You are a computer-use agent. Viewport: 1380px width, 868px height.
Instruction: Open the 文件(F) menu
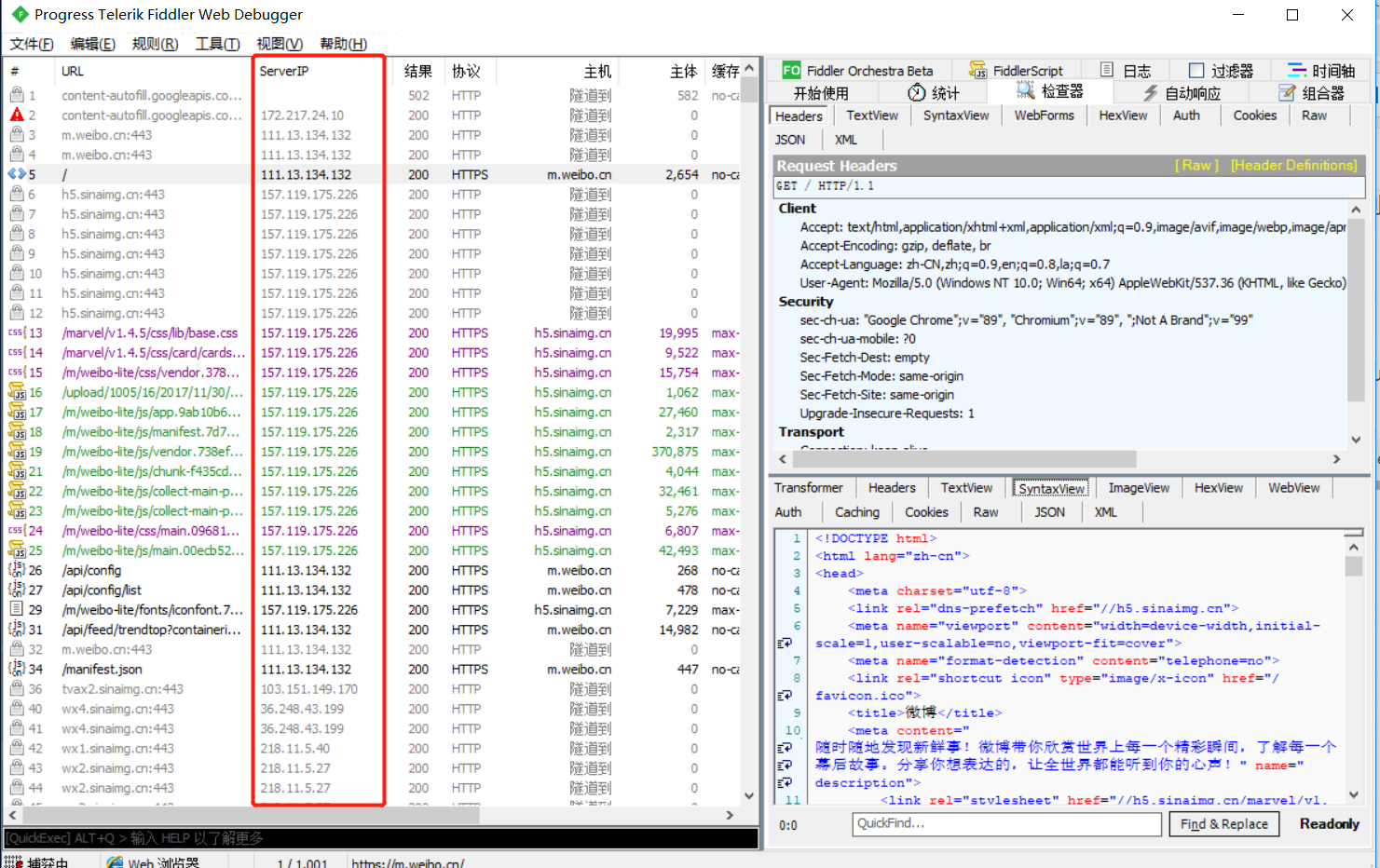(x=32, y=44)
